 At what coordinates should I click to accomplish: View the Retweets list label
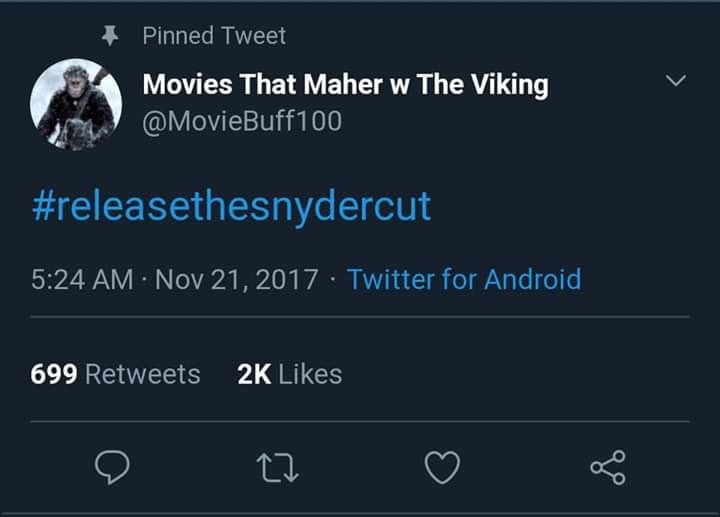point(143,374)
